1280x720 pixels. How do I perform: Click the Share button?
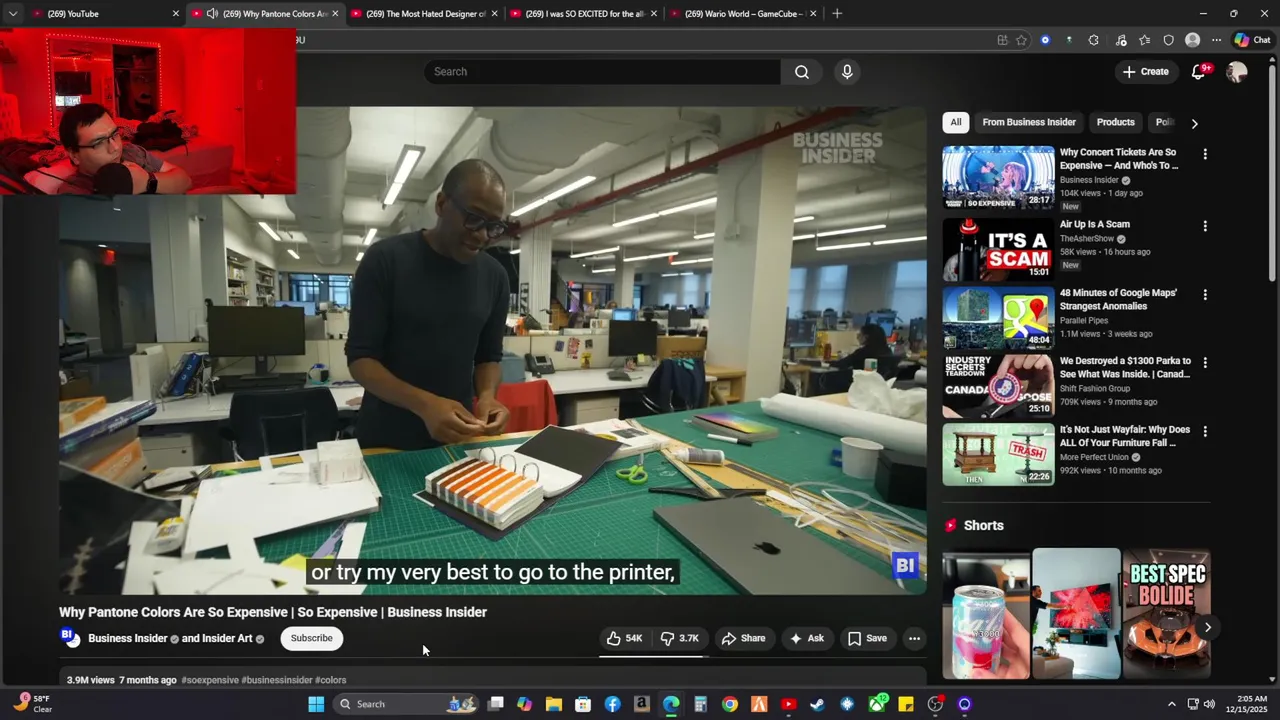744,638
